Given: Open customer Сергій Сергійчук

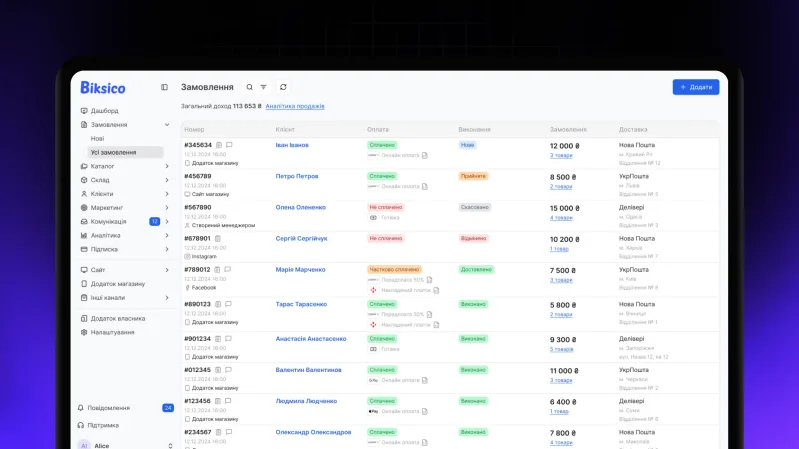Looking at the screenshot, I should click(302, 239).
